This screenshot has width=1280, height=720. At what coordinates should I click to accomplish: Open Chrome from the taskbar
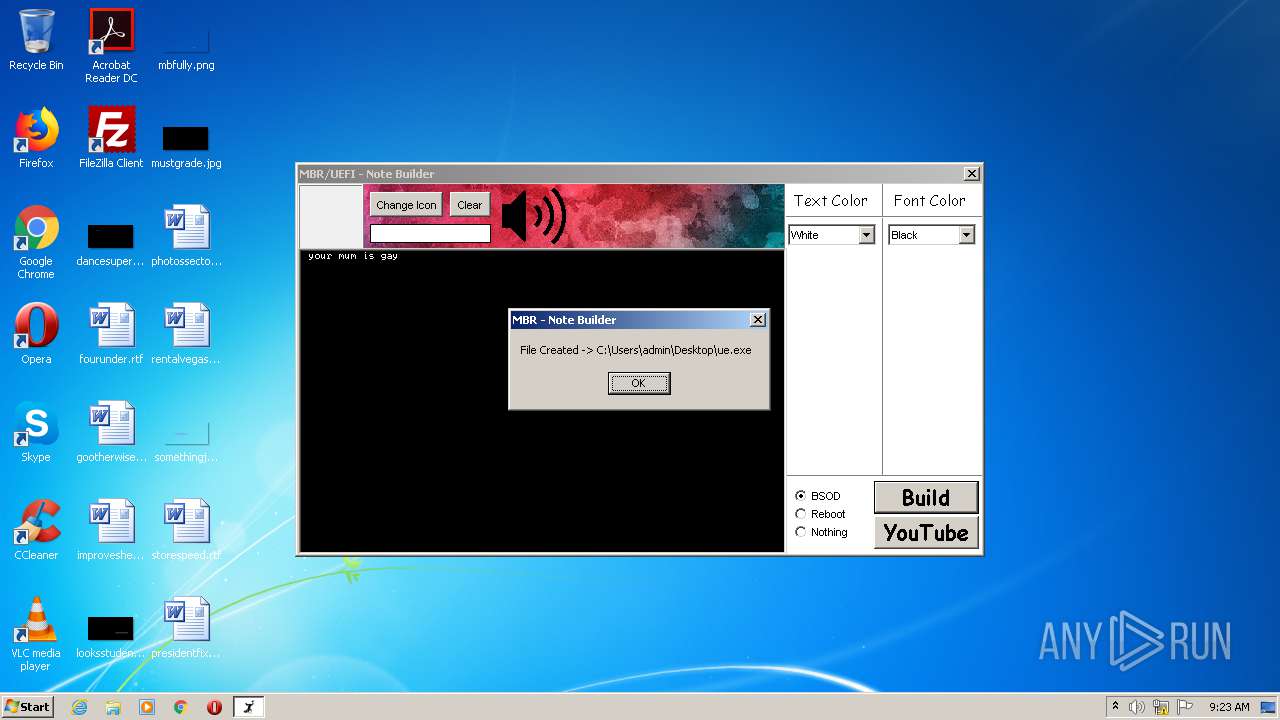pyautogui.click(x=181, y=707)
